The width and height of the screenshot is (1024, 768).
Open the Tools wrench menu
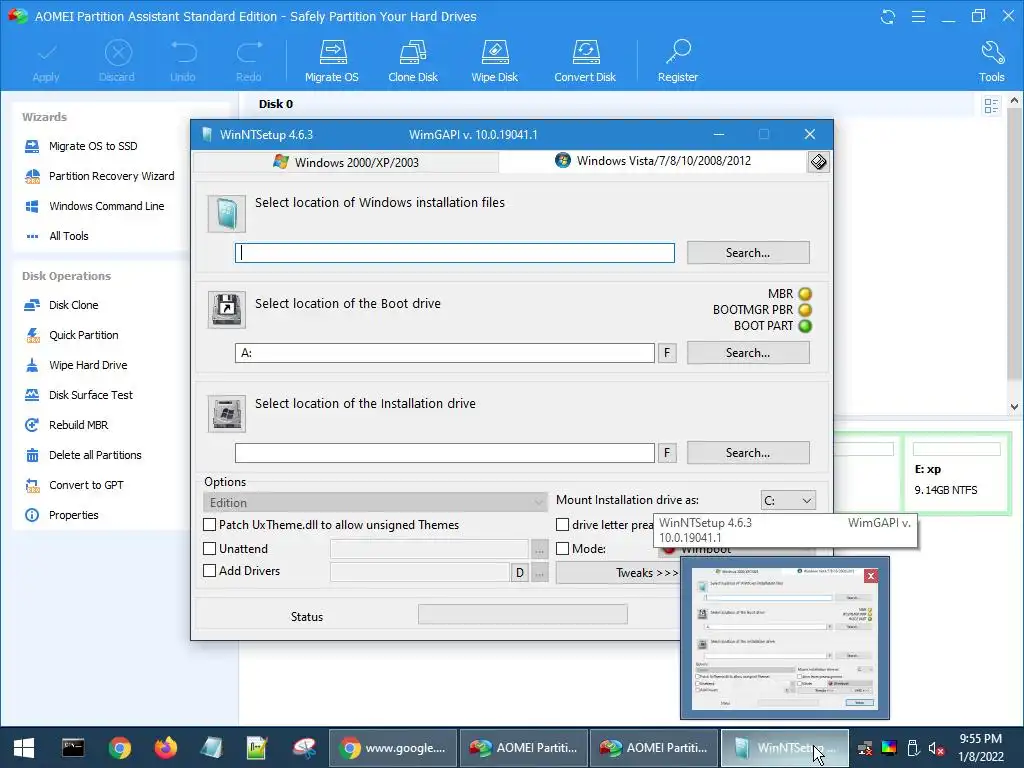pos(991,60)
